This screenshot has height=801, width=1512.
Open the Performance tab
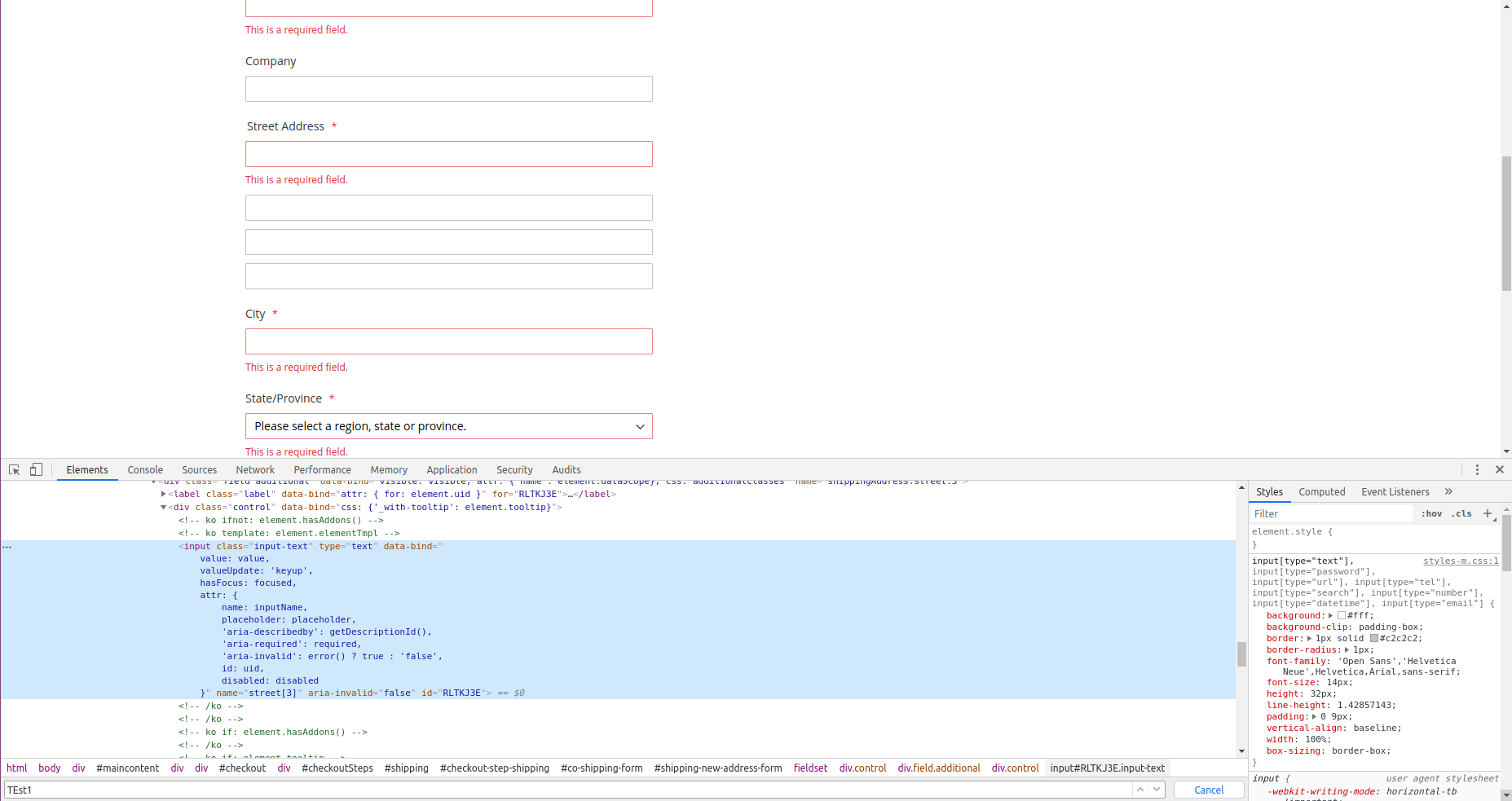coord(322,469)
